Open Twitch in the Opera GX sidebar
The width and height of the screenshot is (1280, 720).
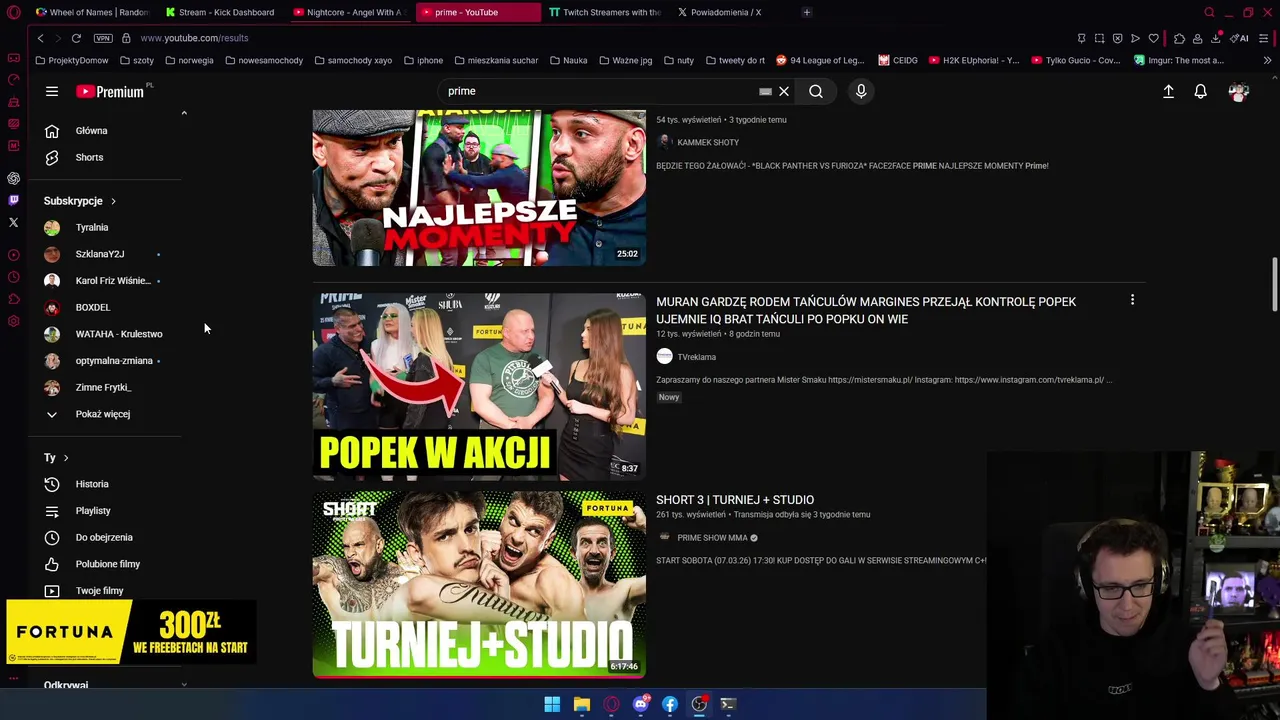(x=14, y=200)
